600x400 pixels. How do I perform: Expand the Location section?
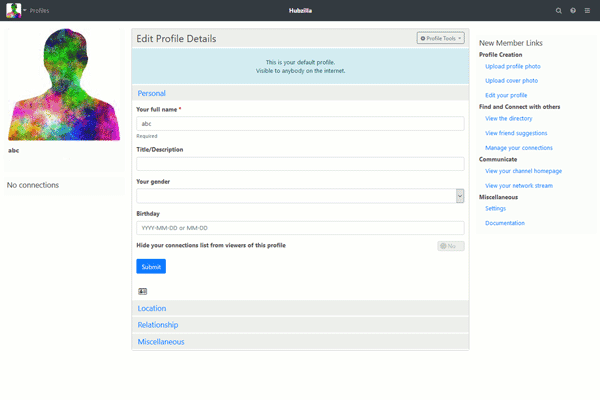coord(152,309)
